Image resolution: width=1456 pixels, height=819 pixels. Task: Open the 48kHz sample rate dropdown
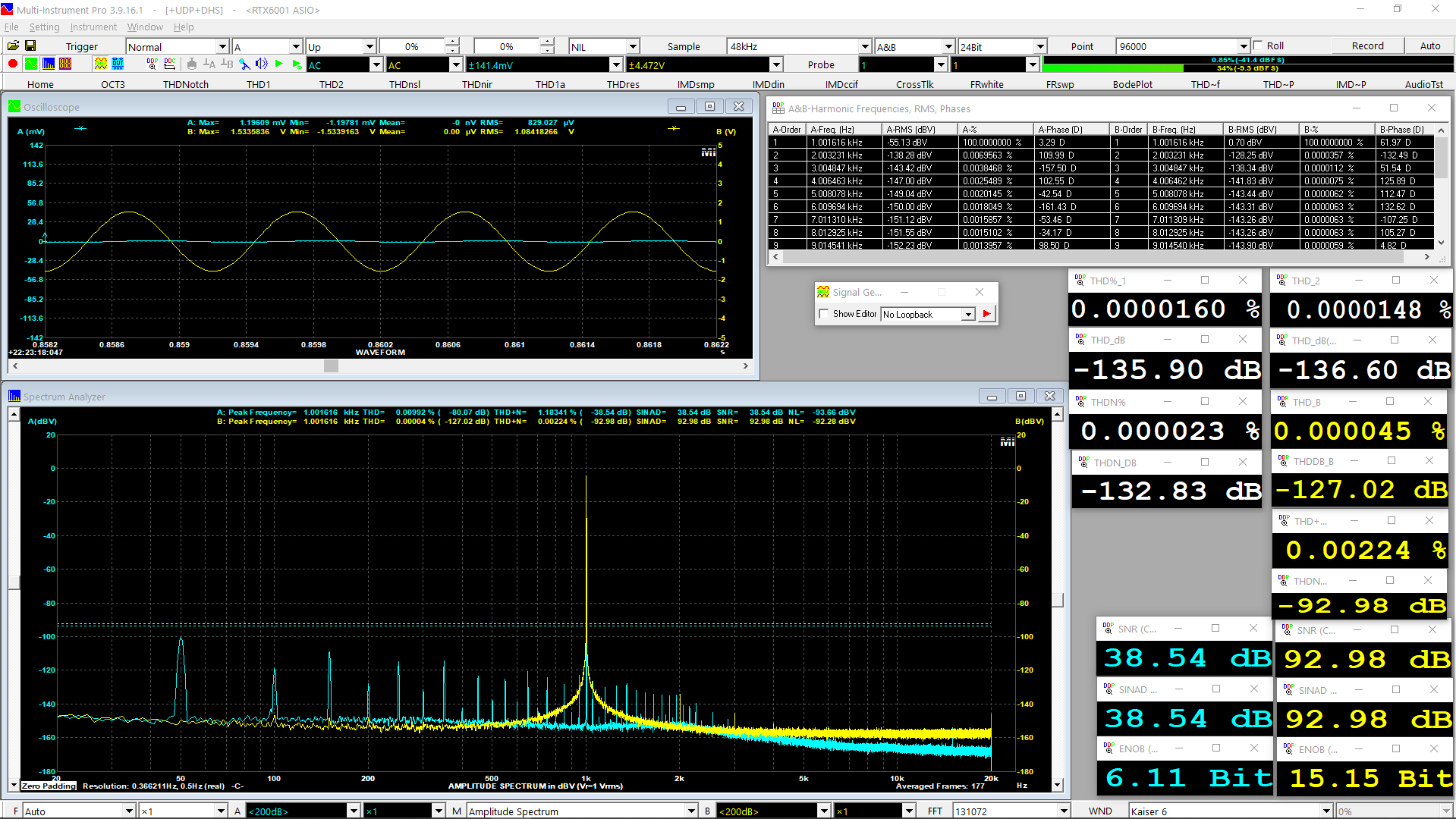coord(864,47)
